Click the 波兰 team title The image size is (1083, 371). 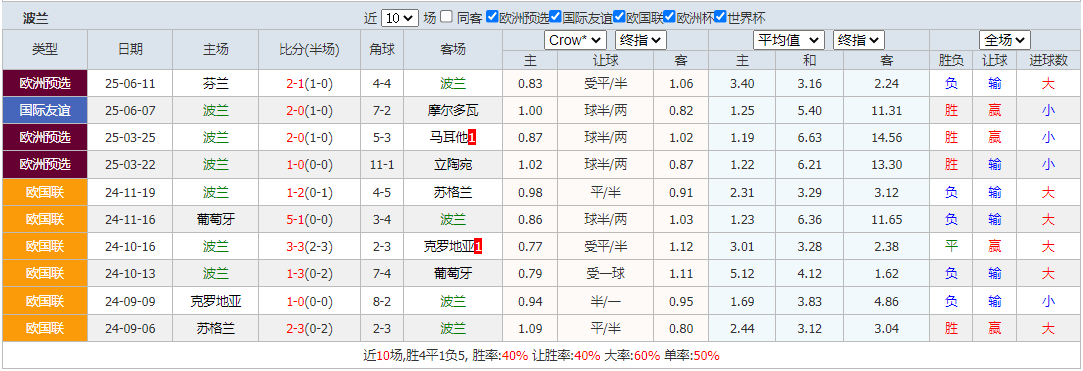(x=36, y=19)
